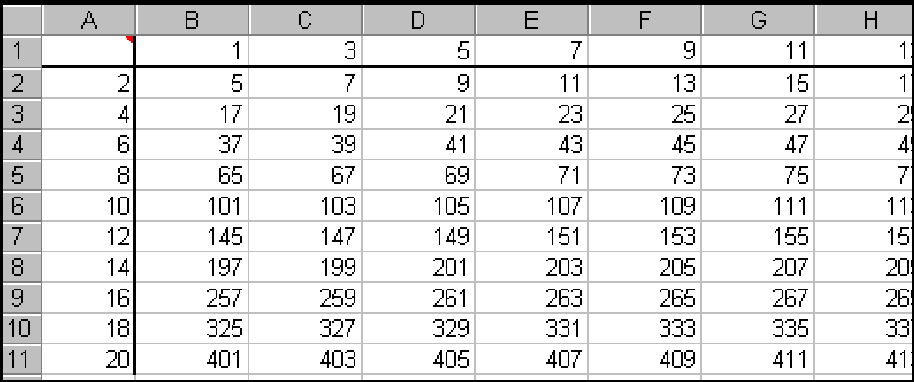Image resolution: width=914 pixels, height=382 pixels.
Task: Select row 3 header
Action: pos(22,114)
